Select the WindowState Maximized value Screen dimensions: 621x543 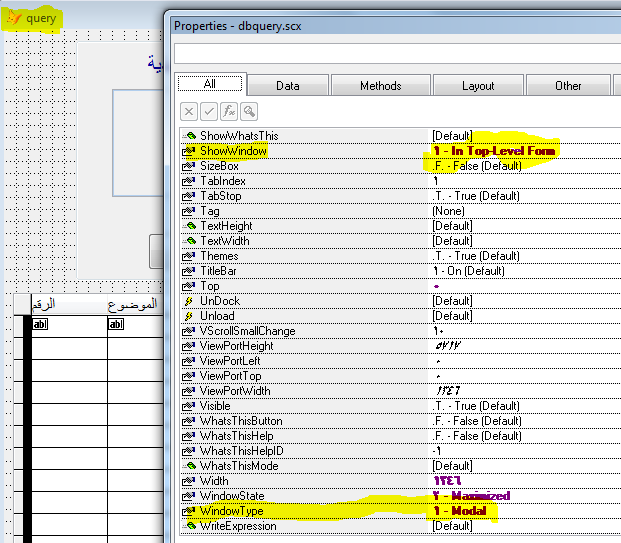(x=471, y=496)
